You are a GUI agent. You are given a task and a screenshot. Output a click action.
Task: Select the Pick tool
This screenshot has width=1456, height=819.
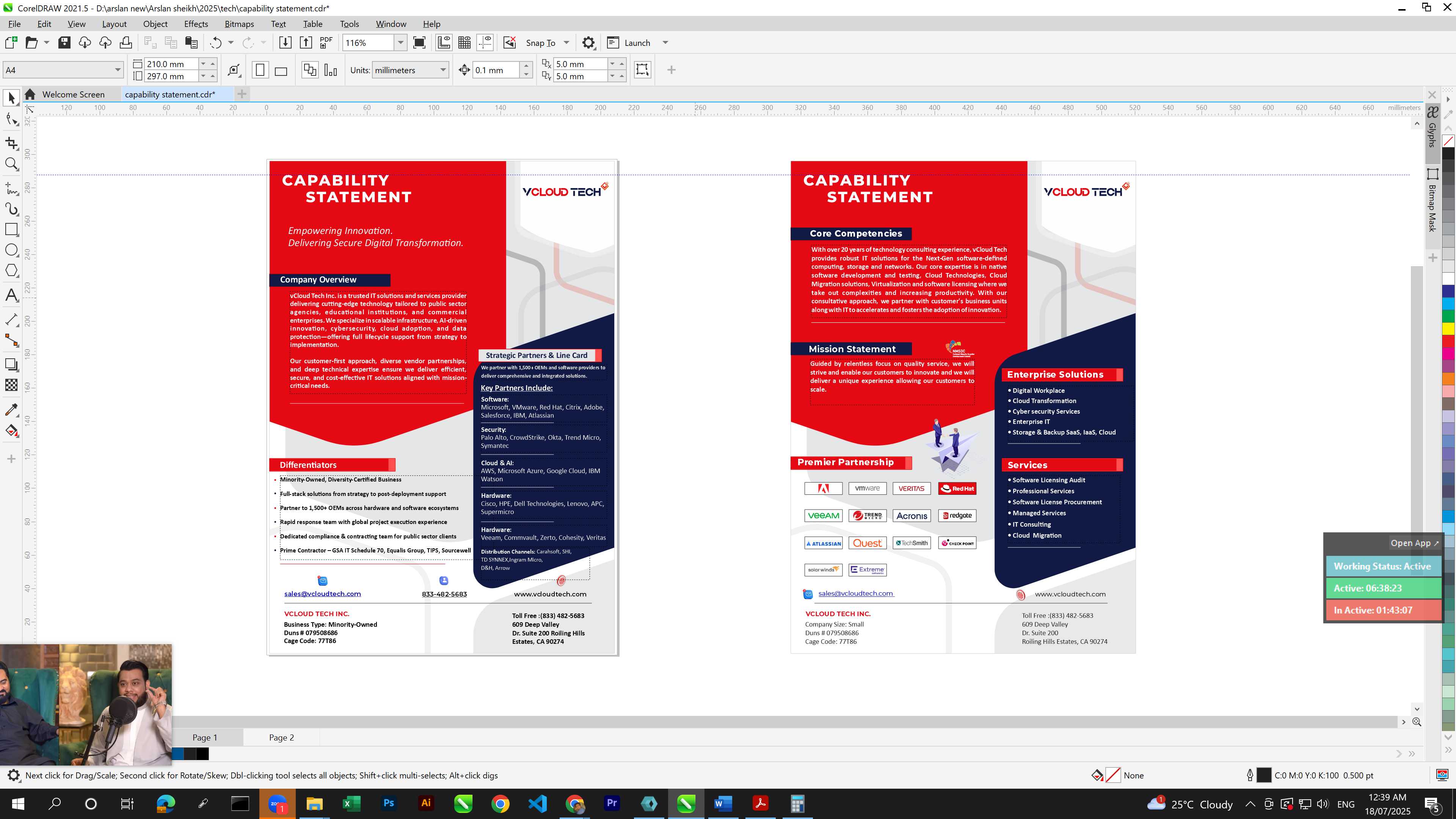coord(11,98)
